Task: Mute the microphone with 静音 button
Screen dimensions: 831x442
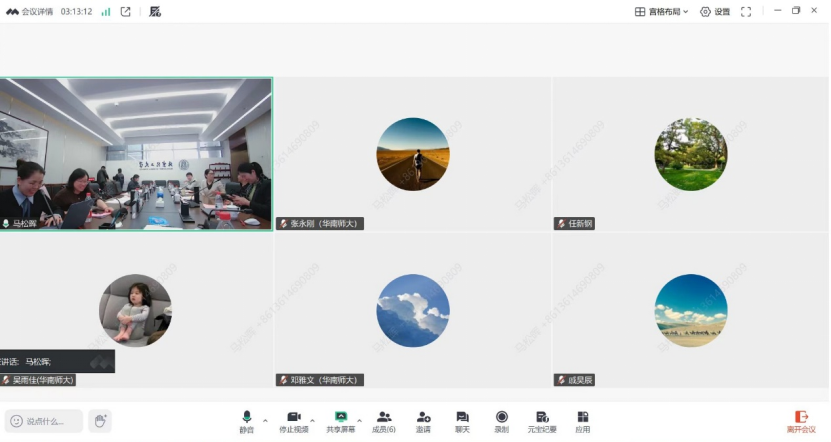Action: click(246, 422)
